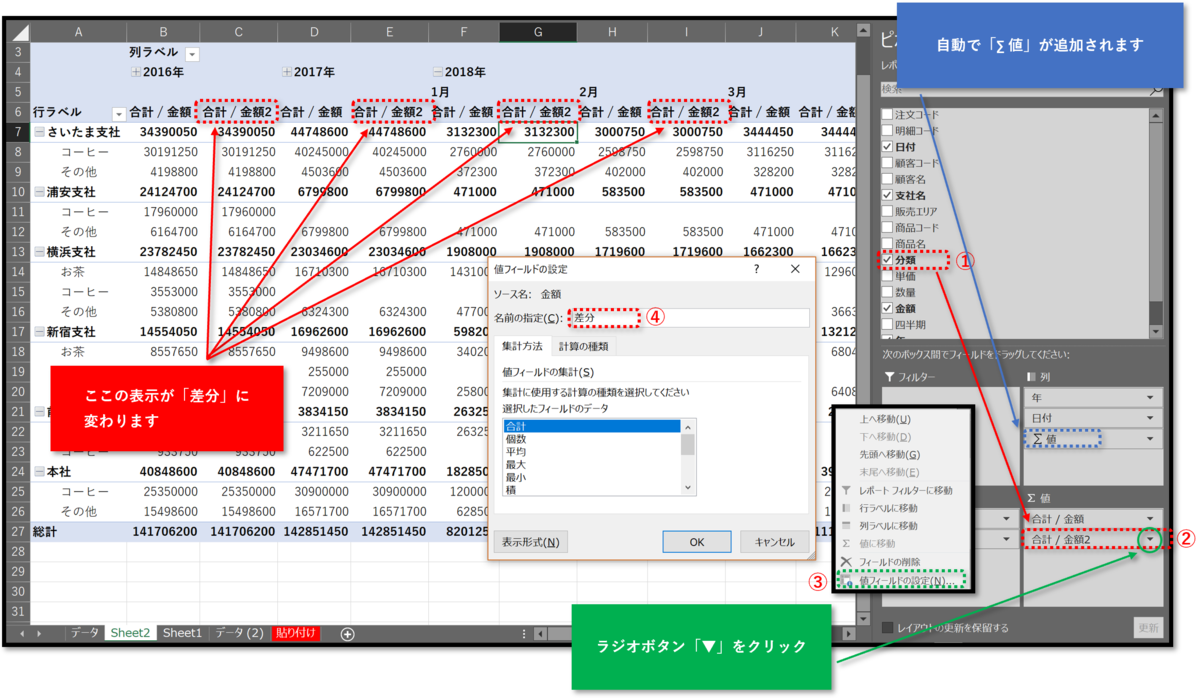This screenshot has width=1200, height=698.
Task: Open the 合計 / 金額 value field dropdown
Action: click(1151, 518)
